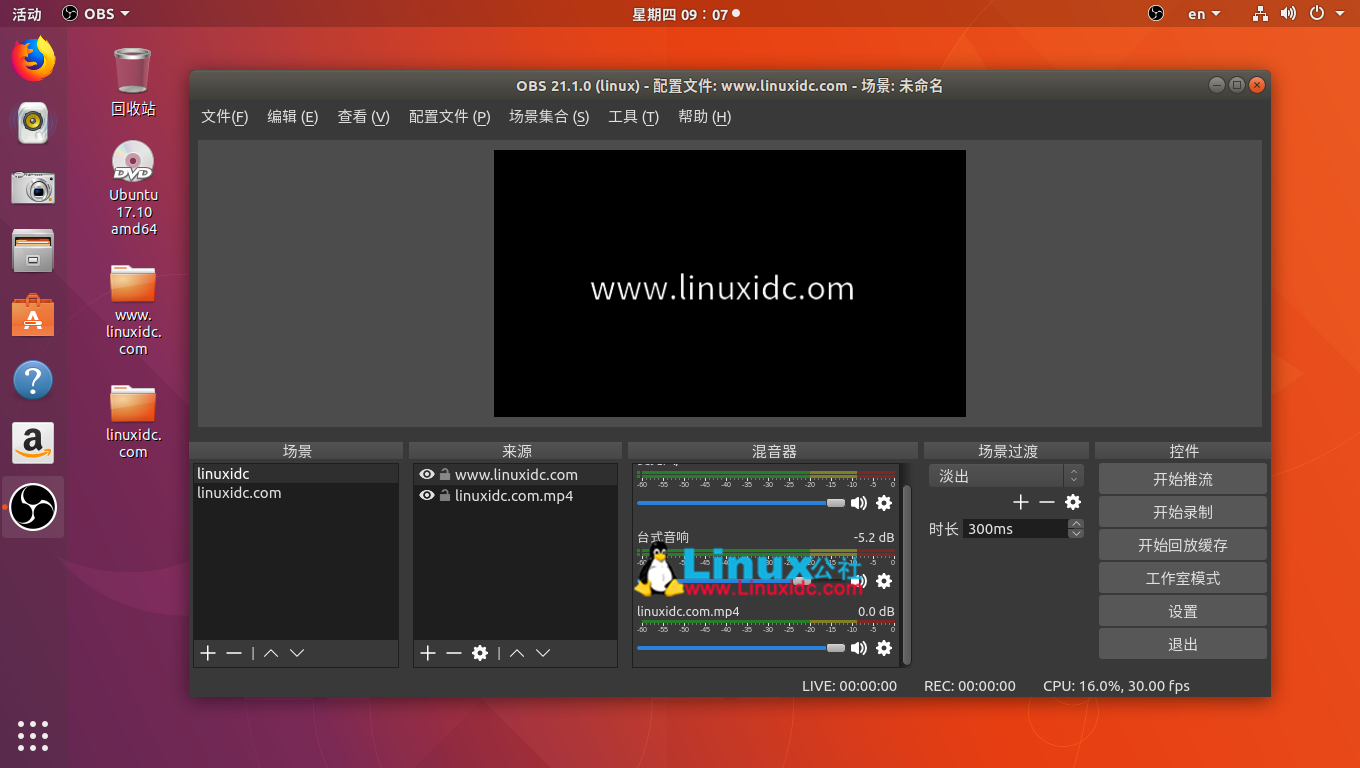Add a scene transition plus icon
This screenshot has width=1360, height=768.
point(1021,502)
